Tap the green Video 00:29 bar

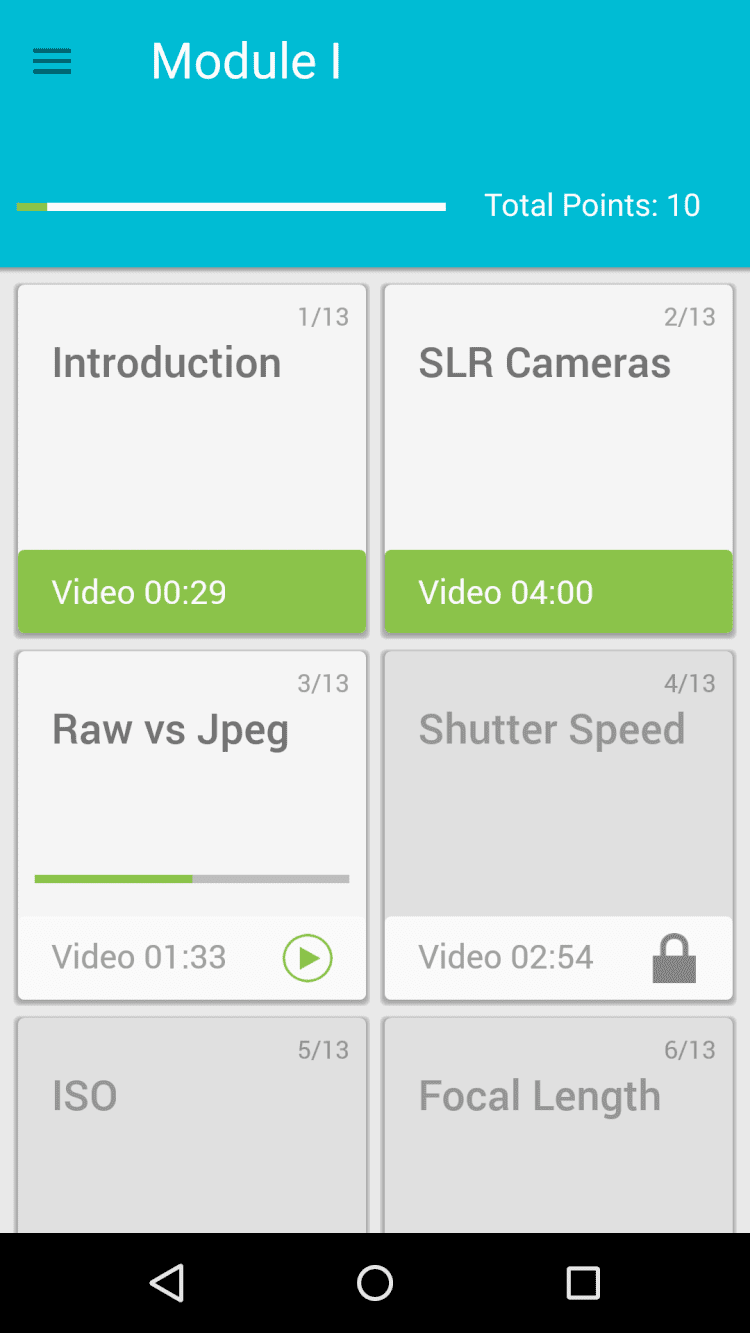191,592
